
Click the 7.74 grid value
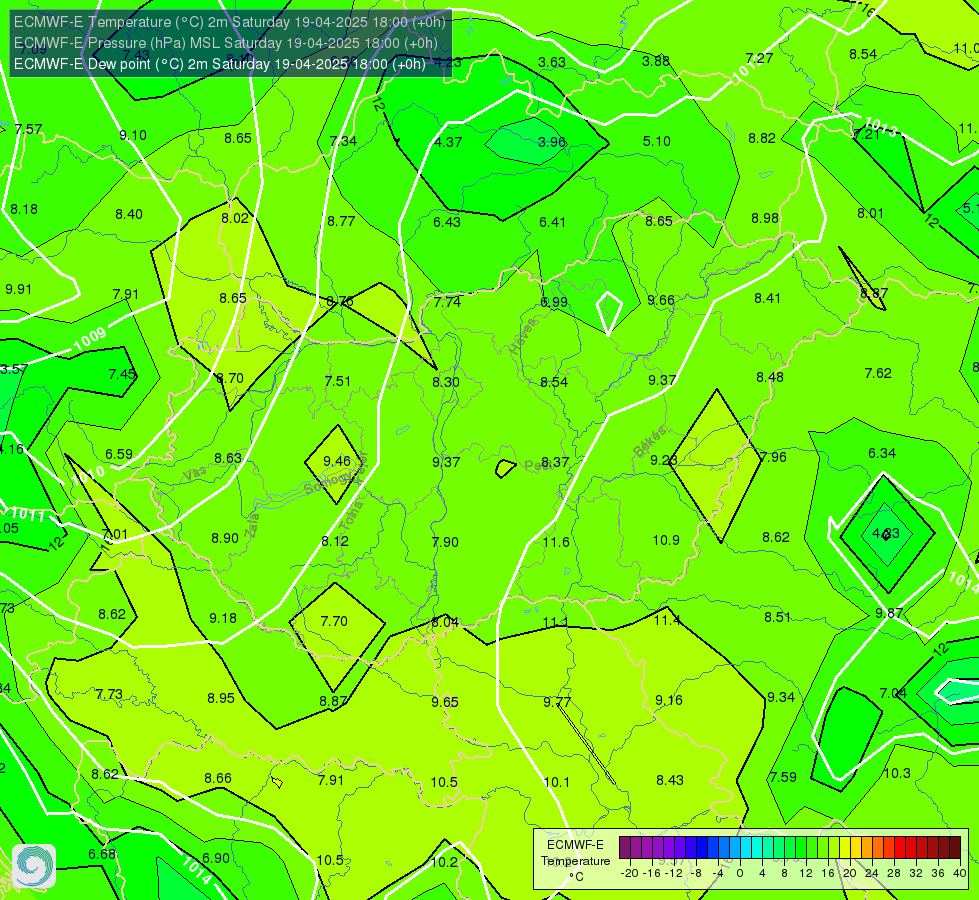(x=447, y=302)
